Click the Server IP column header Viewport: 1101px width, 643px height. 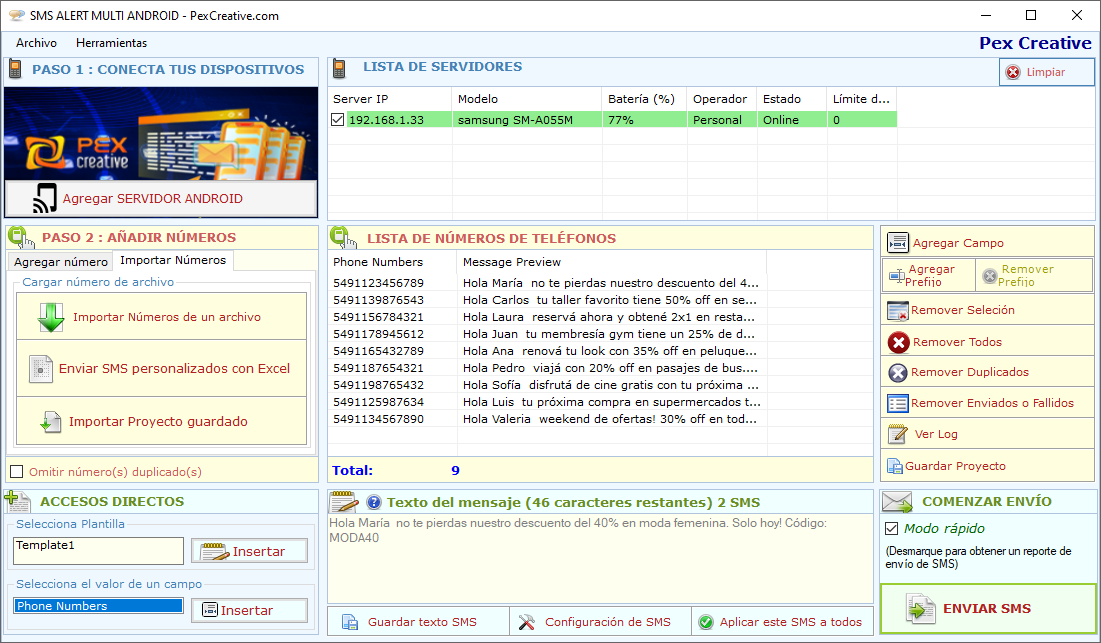[x=390, y=99]
